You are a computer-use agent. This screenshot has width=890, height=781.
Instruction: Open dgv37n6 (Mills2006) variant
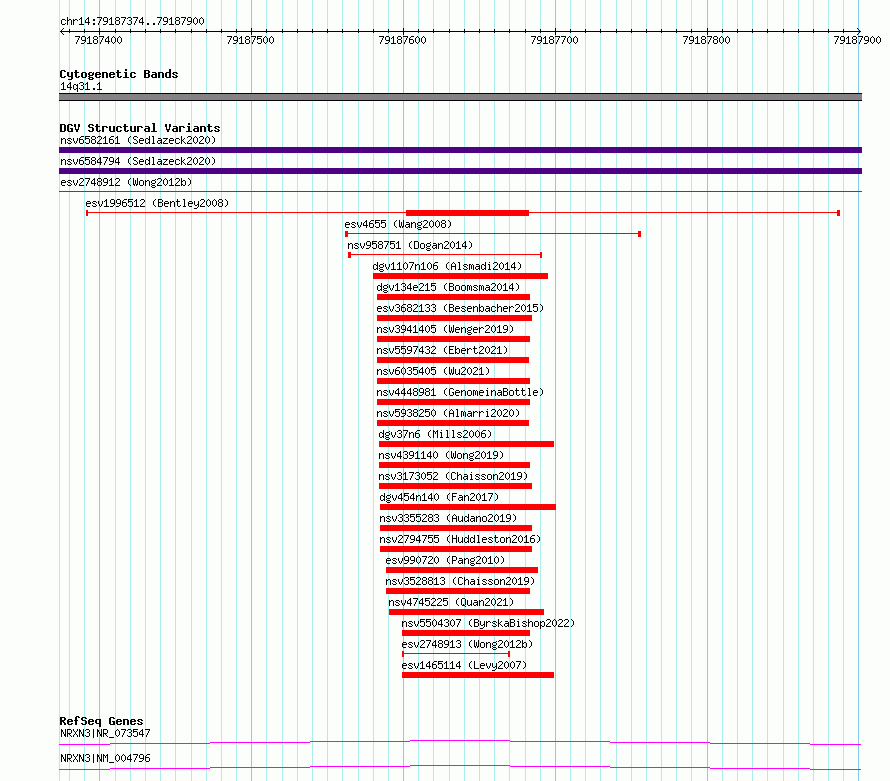tap(435, 434)
